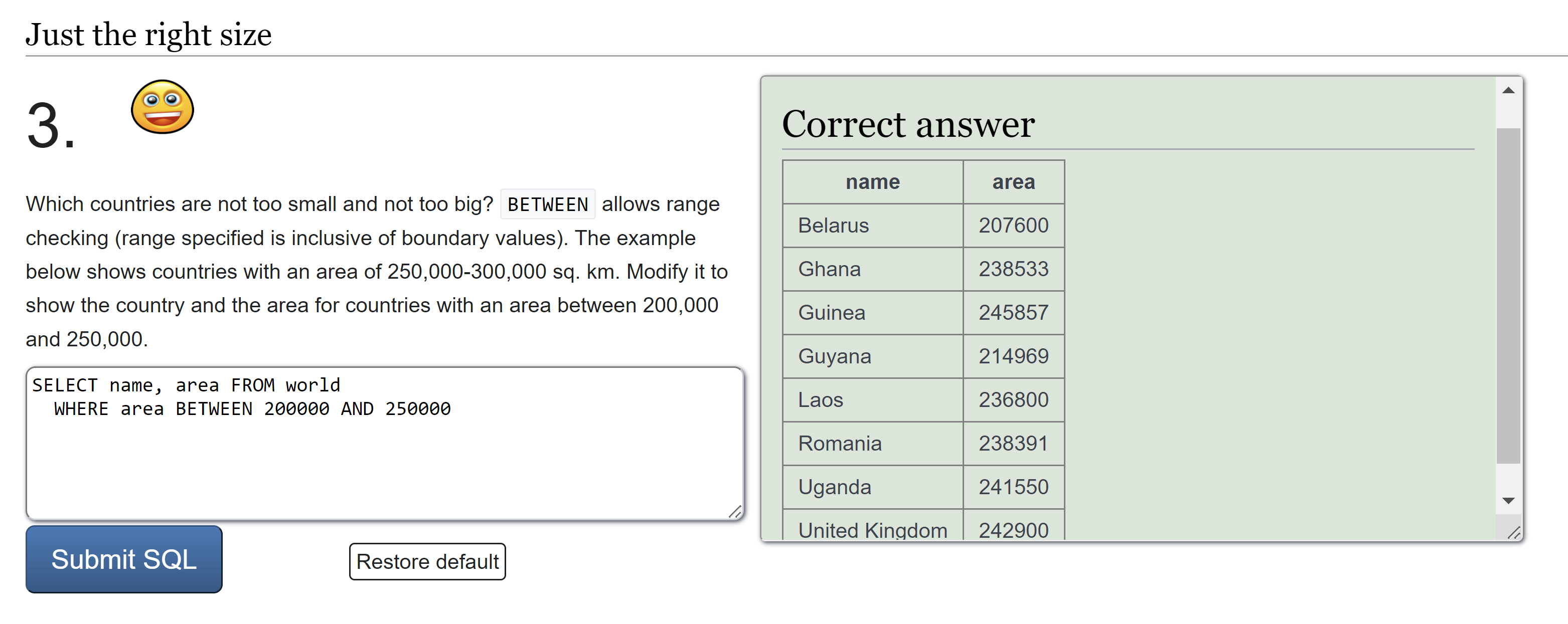Image resolution: width=1568 pixels, height=624 pixels.
Task: Select the Laos table cell
Action: pyautogui.click(x=872, y=399)
